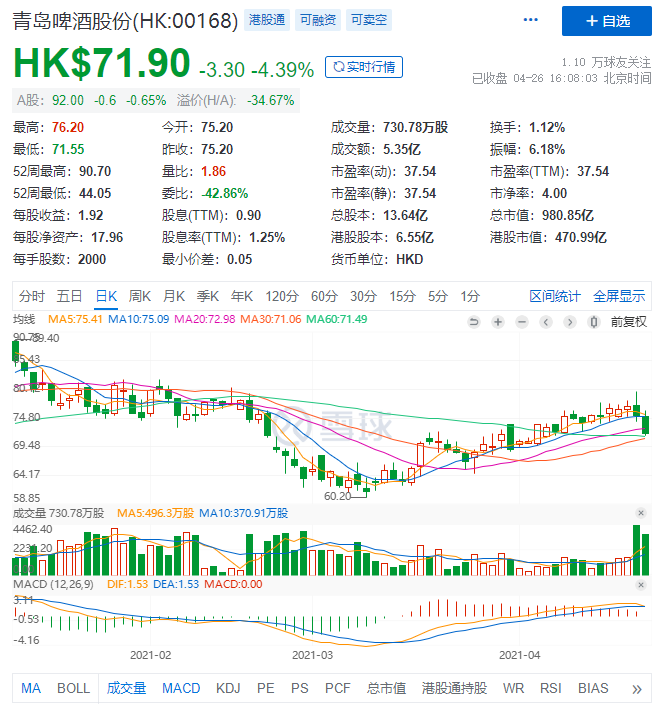Switch chart to 五日 view
This screenshot has height=710, width=661.
click(x=69, y=296)
